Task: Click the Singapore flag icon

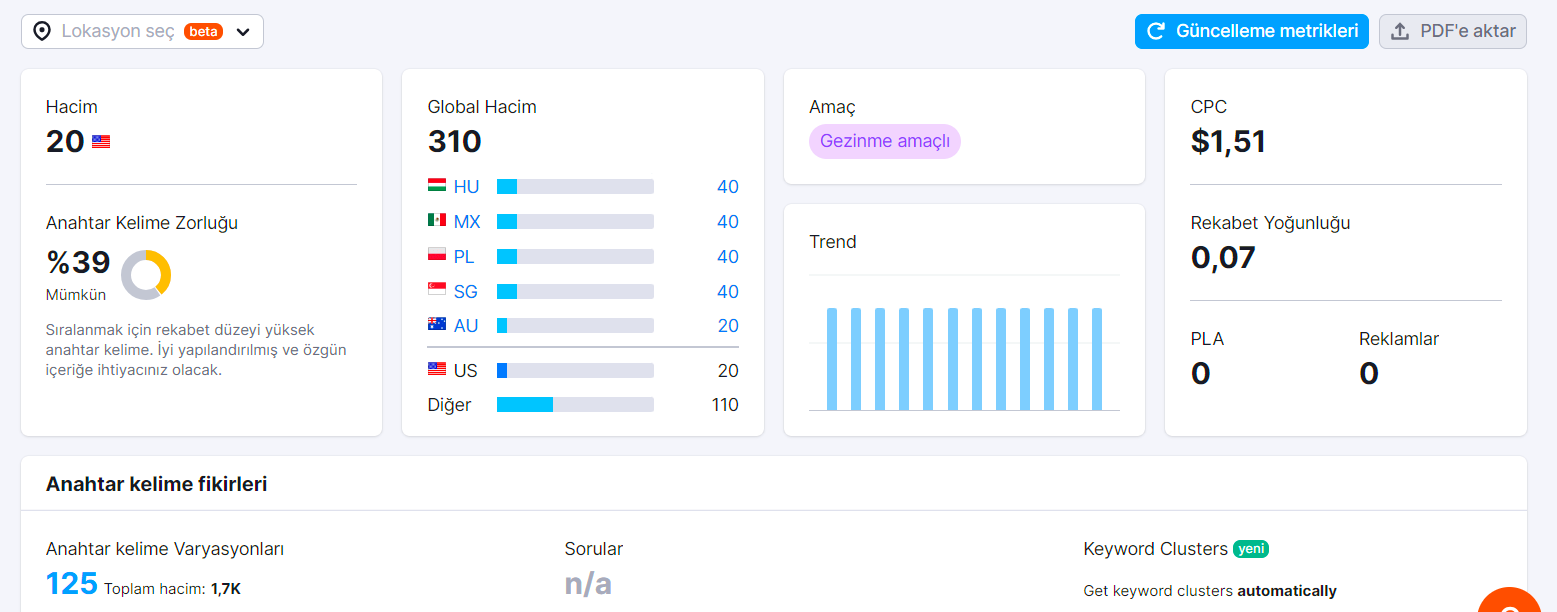Action: [437, 291]
